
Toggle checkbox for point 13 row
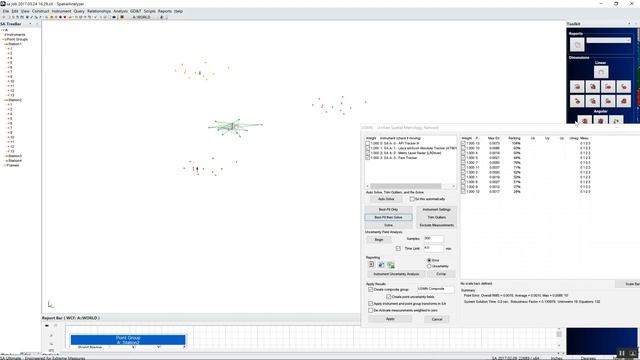click(463, 143)
